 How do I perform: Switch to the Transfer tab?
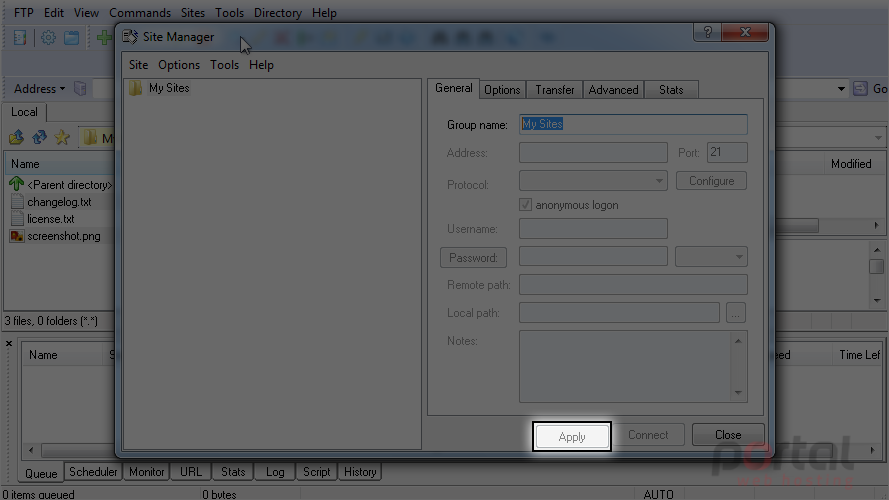tap(554, 90)
